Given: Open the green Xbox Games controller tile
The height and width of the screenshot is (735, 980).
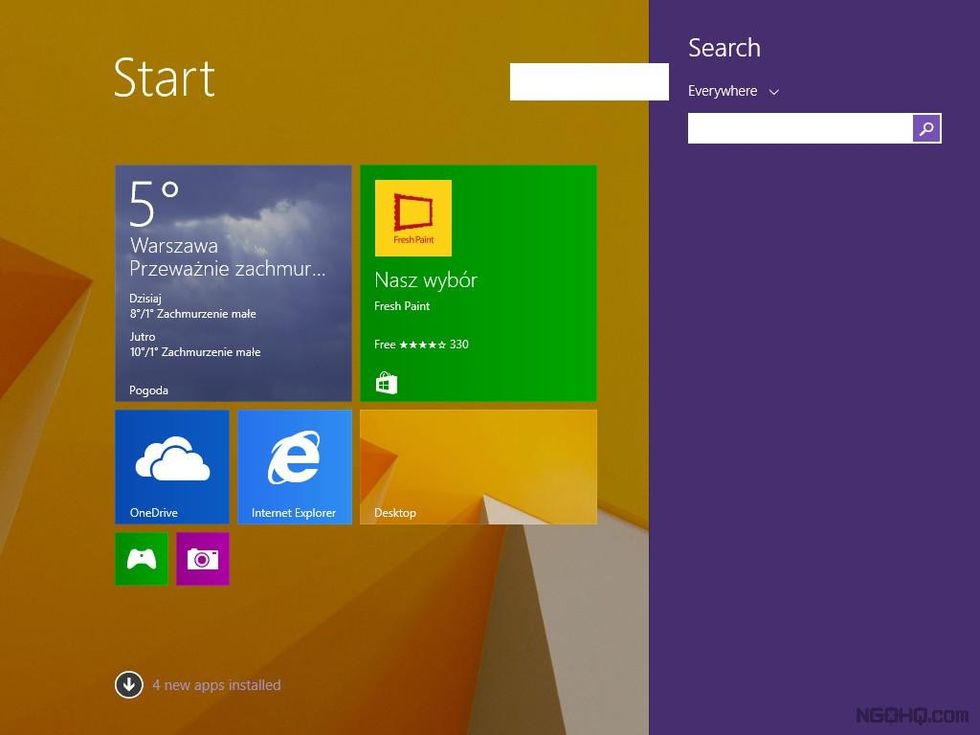Looking at the screenshot, I should (141, 559).
